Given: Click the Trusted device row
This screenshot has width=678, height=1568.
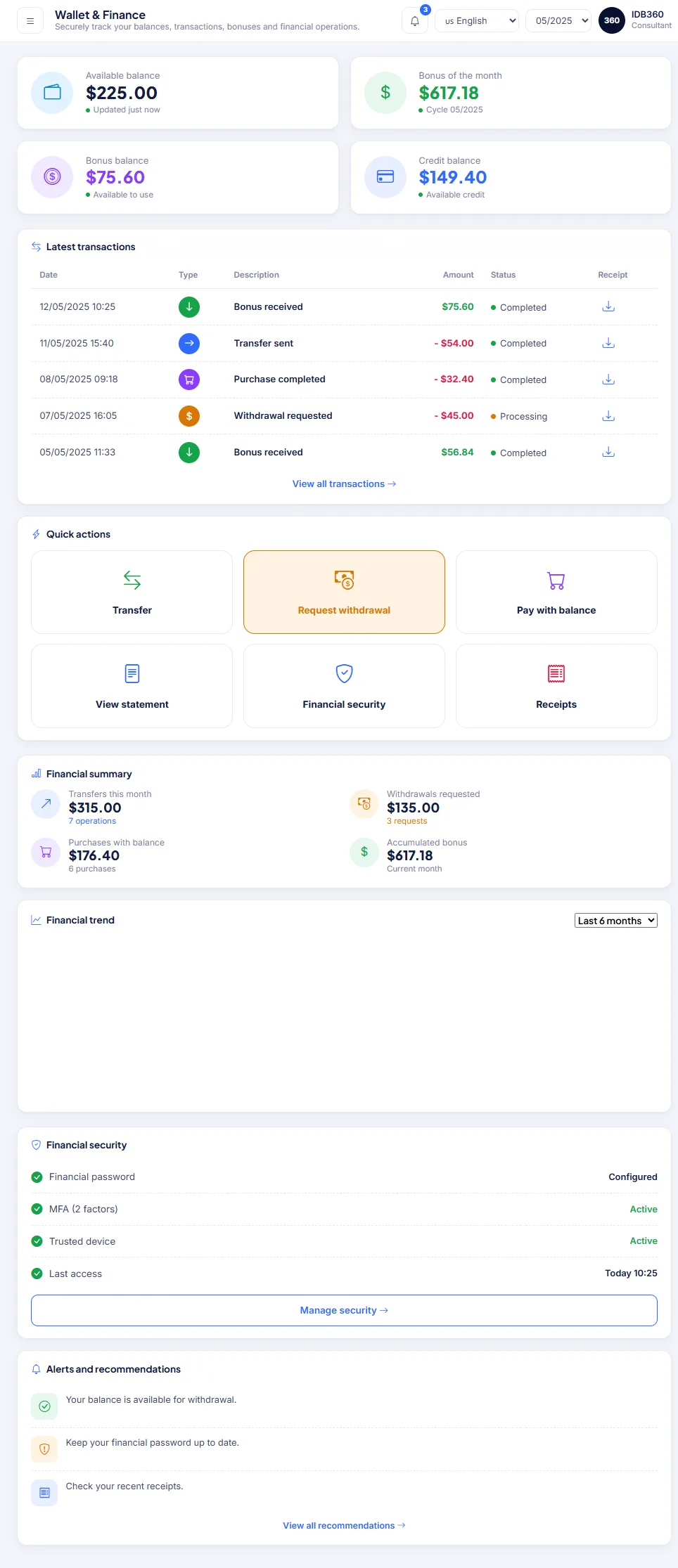Looking at the screenshot, I should tap(344, 1242).
